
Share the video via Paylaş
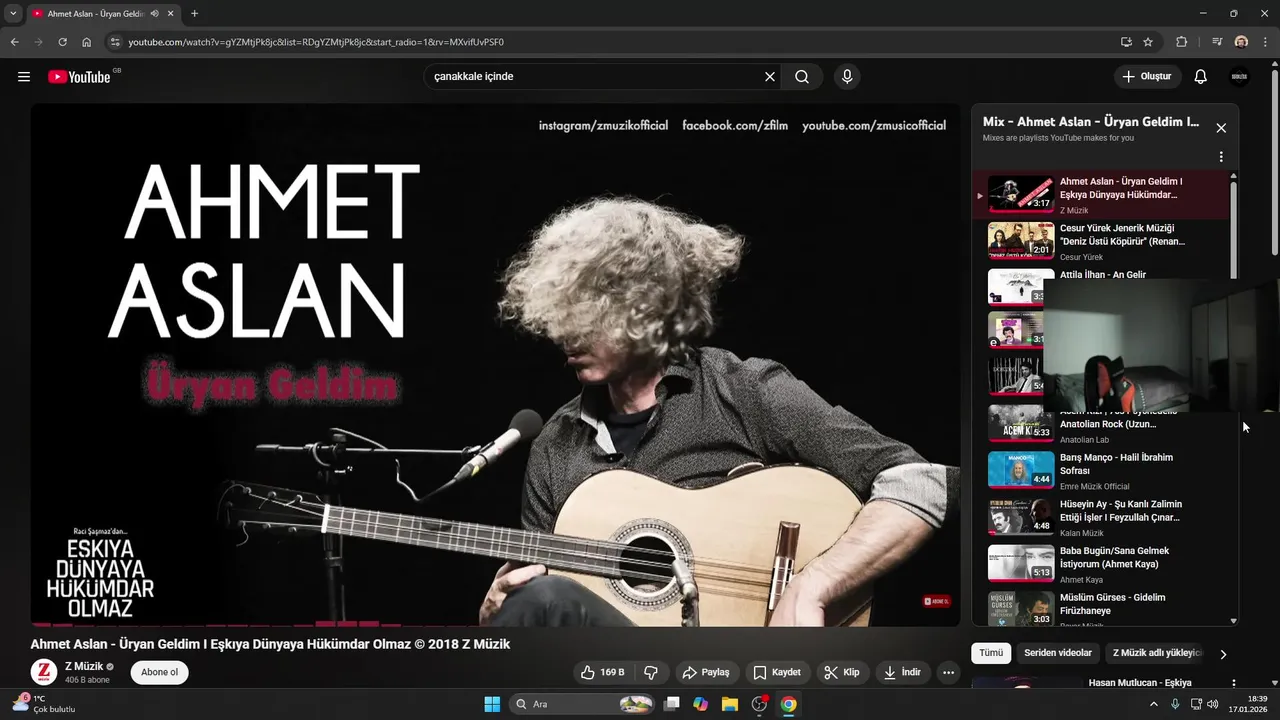705,672
